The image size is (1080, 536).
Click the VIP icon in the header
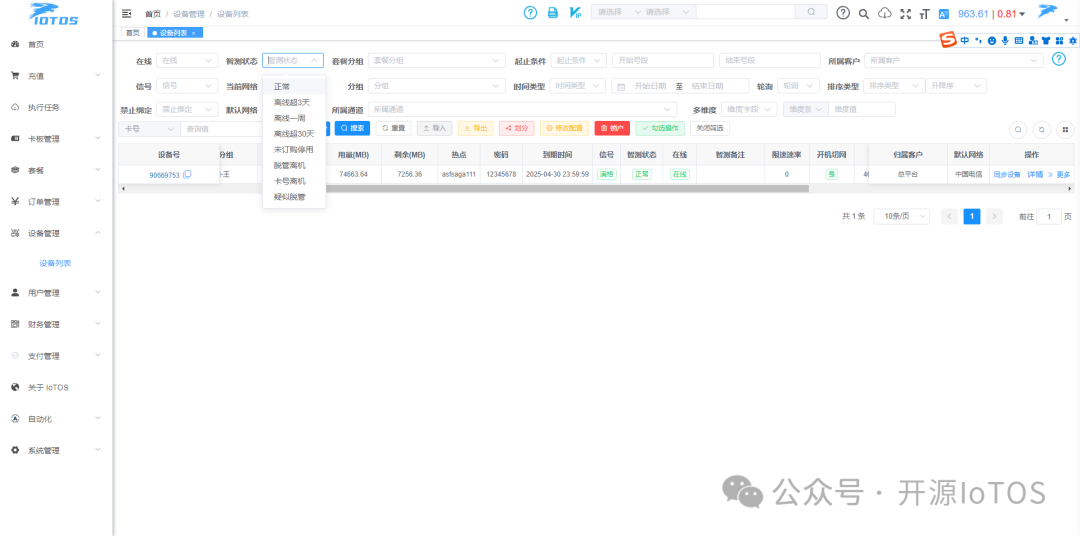575,12
